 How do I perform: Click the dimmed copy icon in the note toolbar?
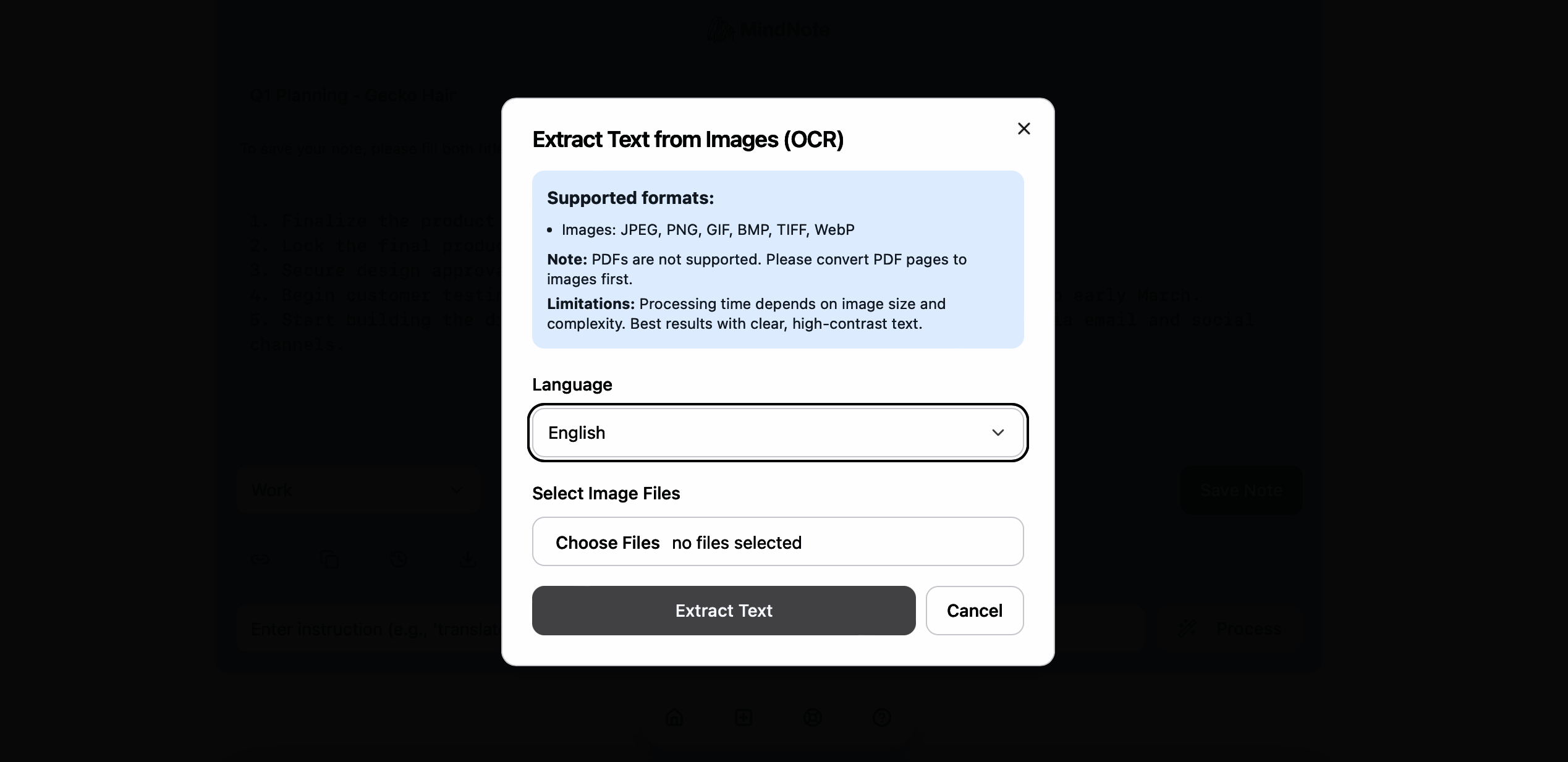(x=329, y=560)
